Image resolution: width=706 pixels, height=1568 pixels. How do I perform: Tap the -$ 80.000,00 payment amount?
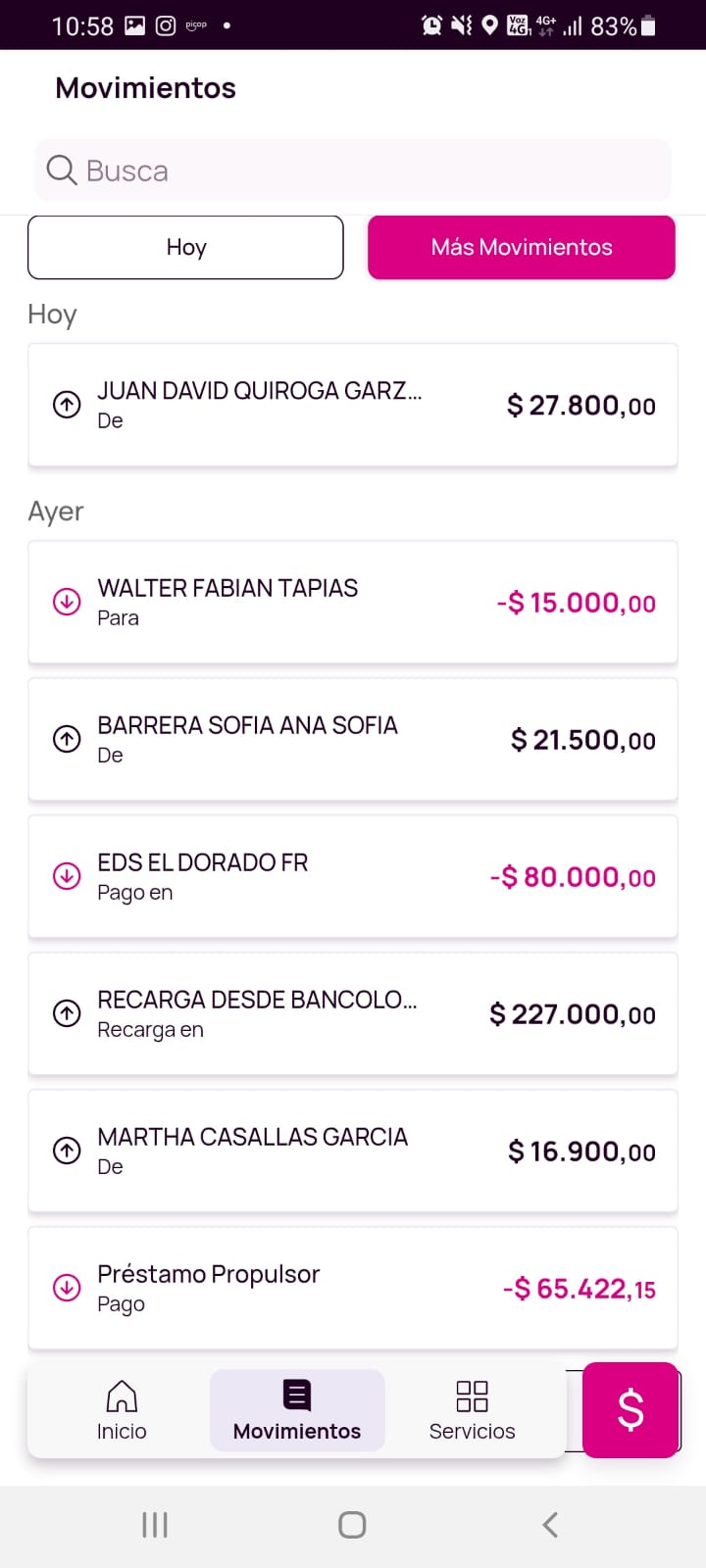tap(573, 877)
